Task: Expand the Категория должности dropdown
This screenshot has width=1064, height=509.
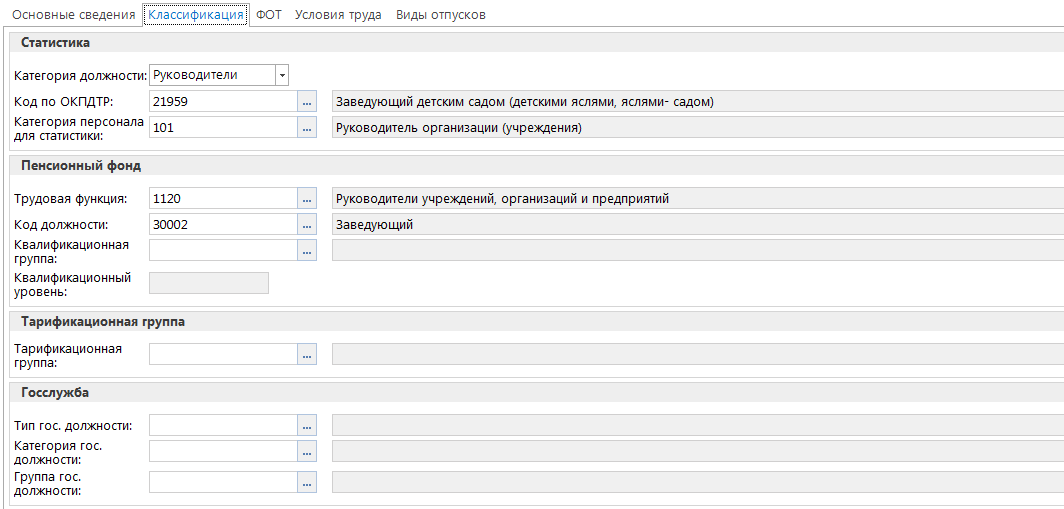Action: (x=282, y=75)
